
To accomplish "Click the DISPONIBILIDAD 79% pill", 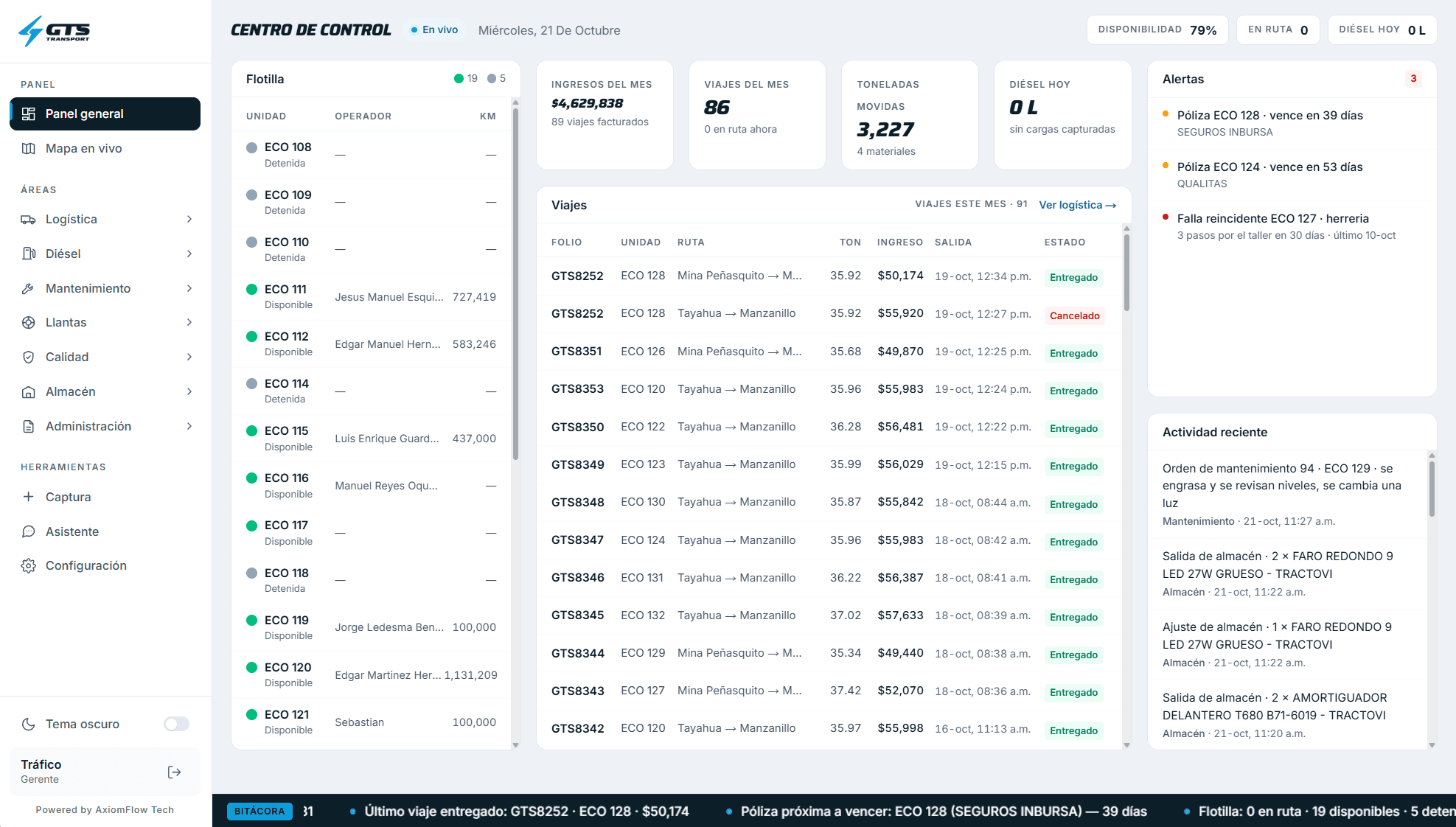I will (1157, 30).
